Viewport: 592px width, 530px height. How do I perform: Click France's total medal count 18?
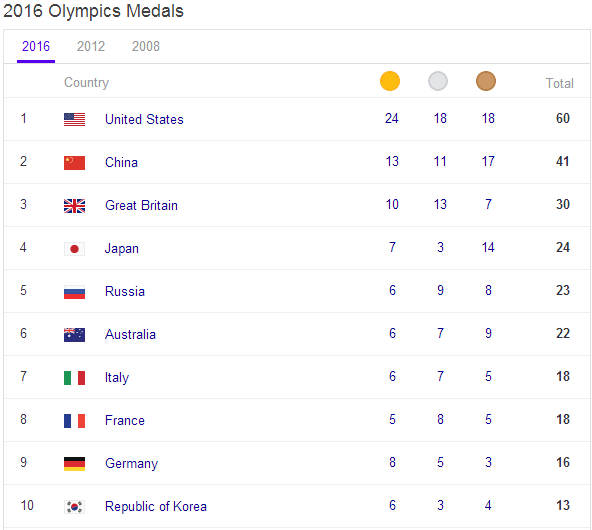point(563,419)
